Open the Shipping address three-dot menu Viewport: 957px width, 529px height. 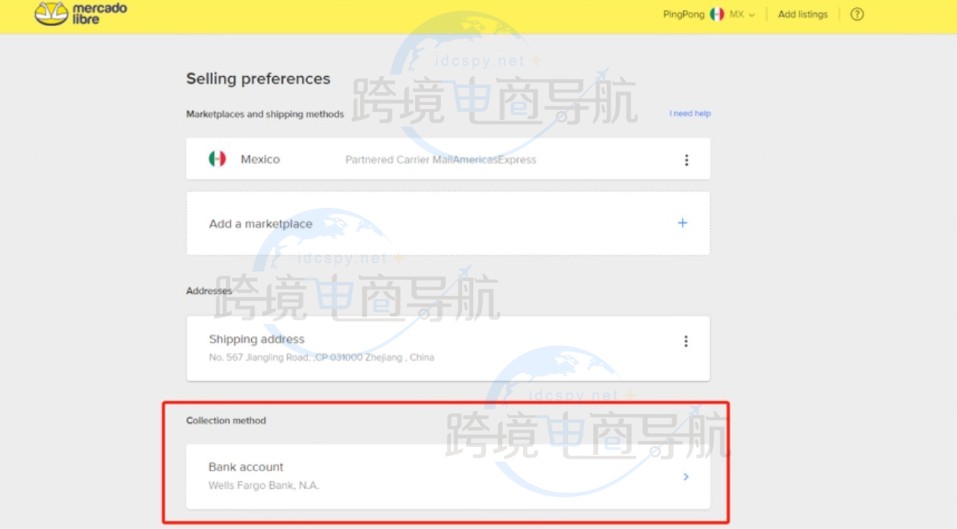(686, 341)
